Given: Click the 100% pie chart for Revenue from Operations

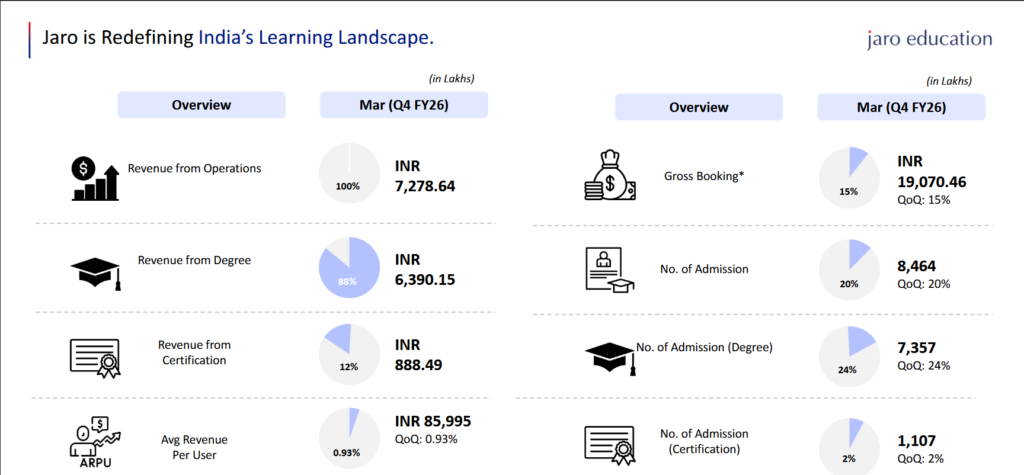Looking at the screenshot, I should click(x=349, y=173).
